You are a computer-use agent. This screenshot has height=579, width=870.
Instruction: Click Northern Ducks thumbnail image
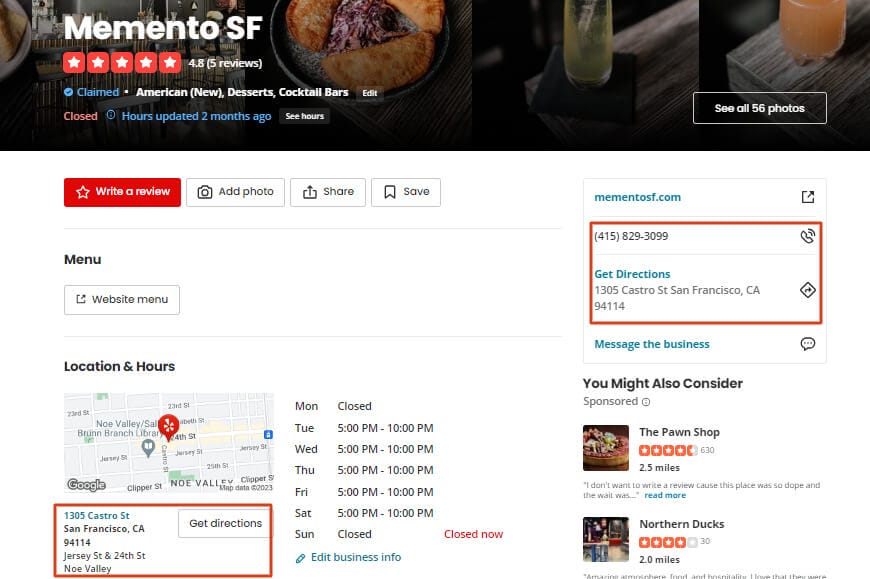[x=606, y=540]
